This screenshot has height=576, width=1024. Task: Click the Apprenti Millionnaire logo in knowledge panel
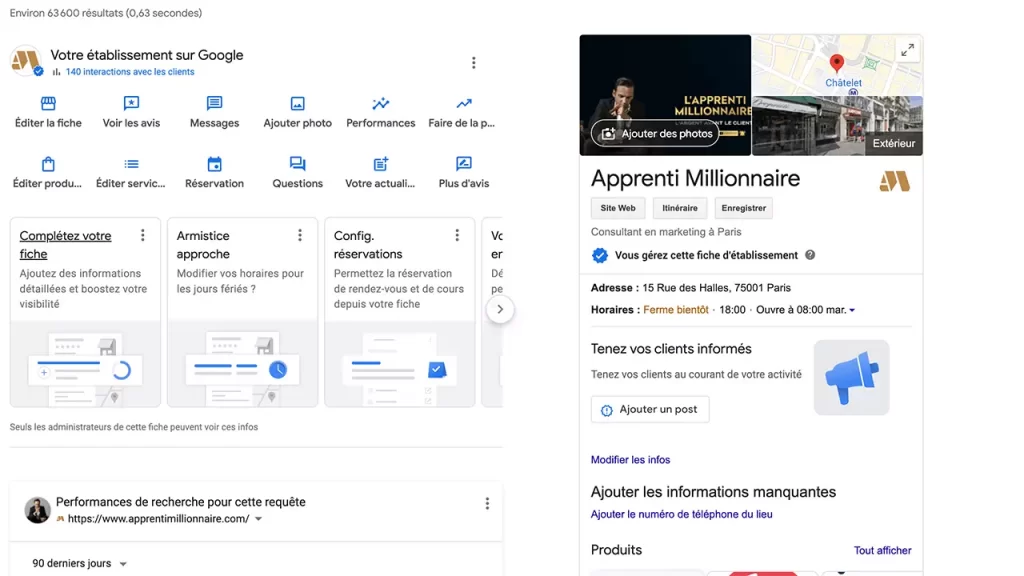(x=894, y=181)
